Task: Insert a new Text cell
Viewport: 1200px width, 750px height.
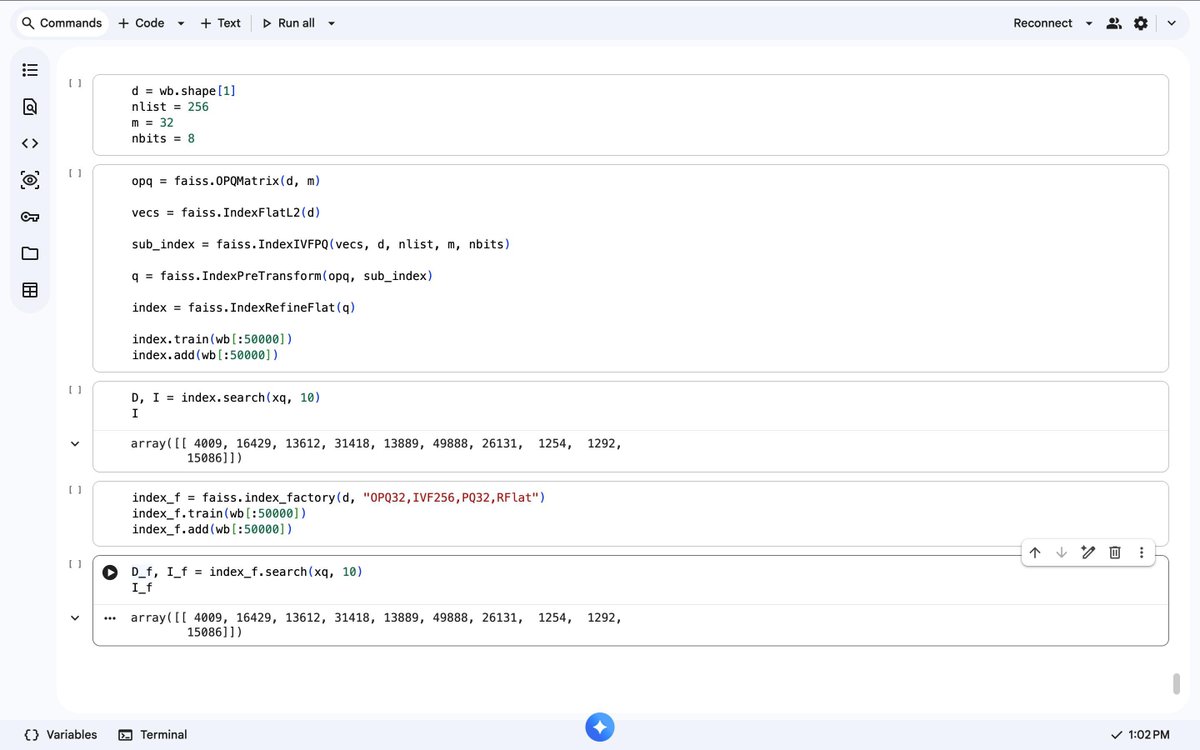Action: 220,23
